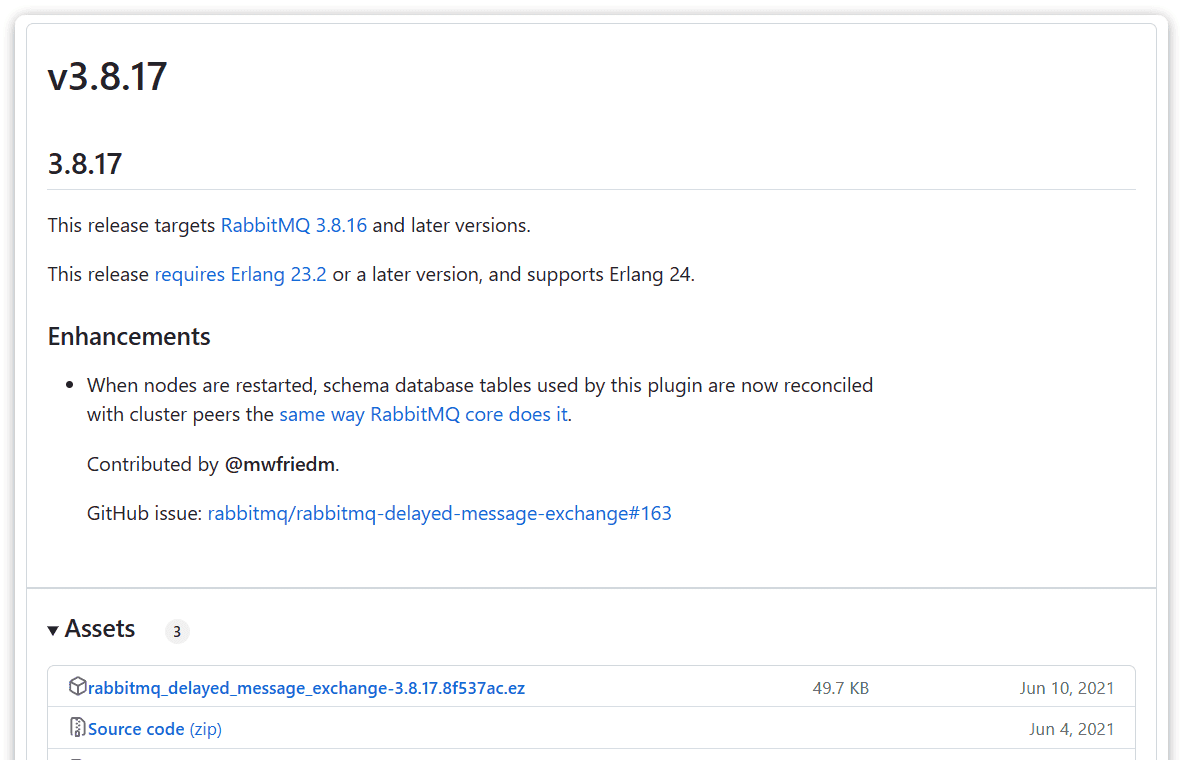Click the package icon beside the .ez file
This screenshot has height=760, width=1183.
point(77,687)
